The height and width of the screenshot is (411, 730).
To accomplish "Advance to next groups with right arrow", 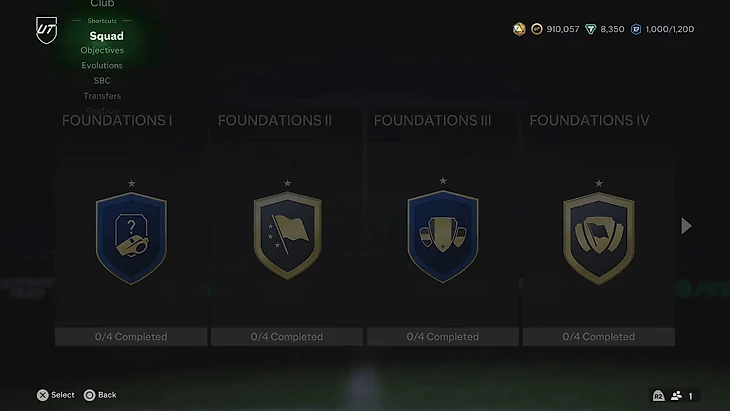I will tap(686, 226).
